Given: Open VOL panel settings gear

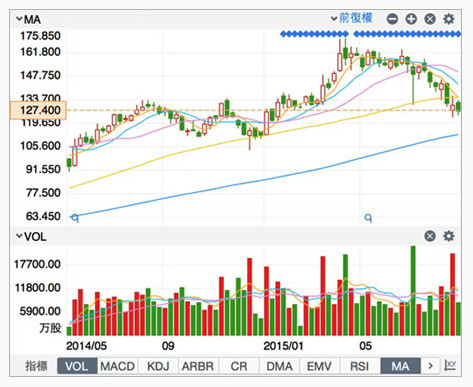Looking at the screenshot, I should coord(449,236).
